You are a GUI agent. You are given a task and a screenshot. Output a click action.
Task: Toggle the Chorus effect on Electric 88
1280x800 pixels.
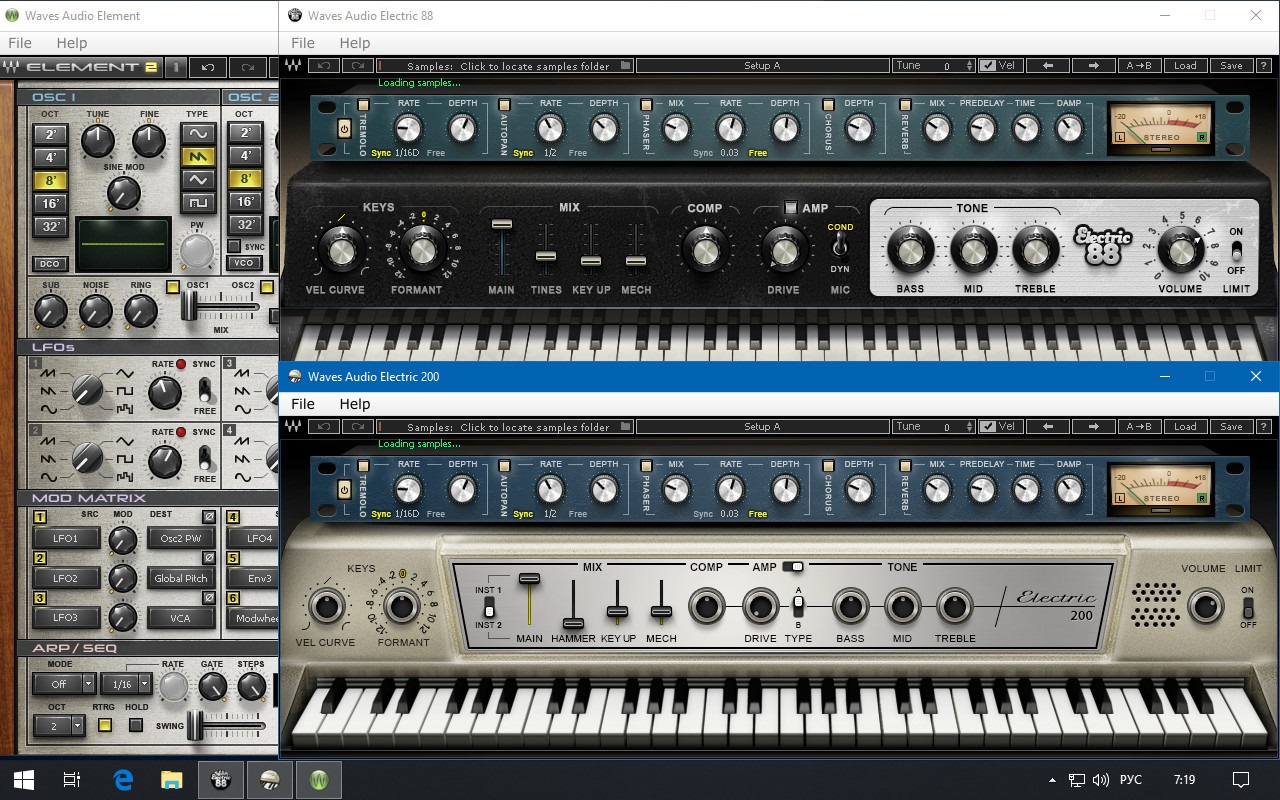point(828,105)
